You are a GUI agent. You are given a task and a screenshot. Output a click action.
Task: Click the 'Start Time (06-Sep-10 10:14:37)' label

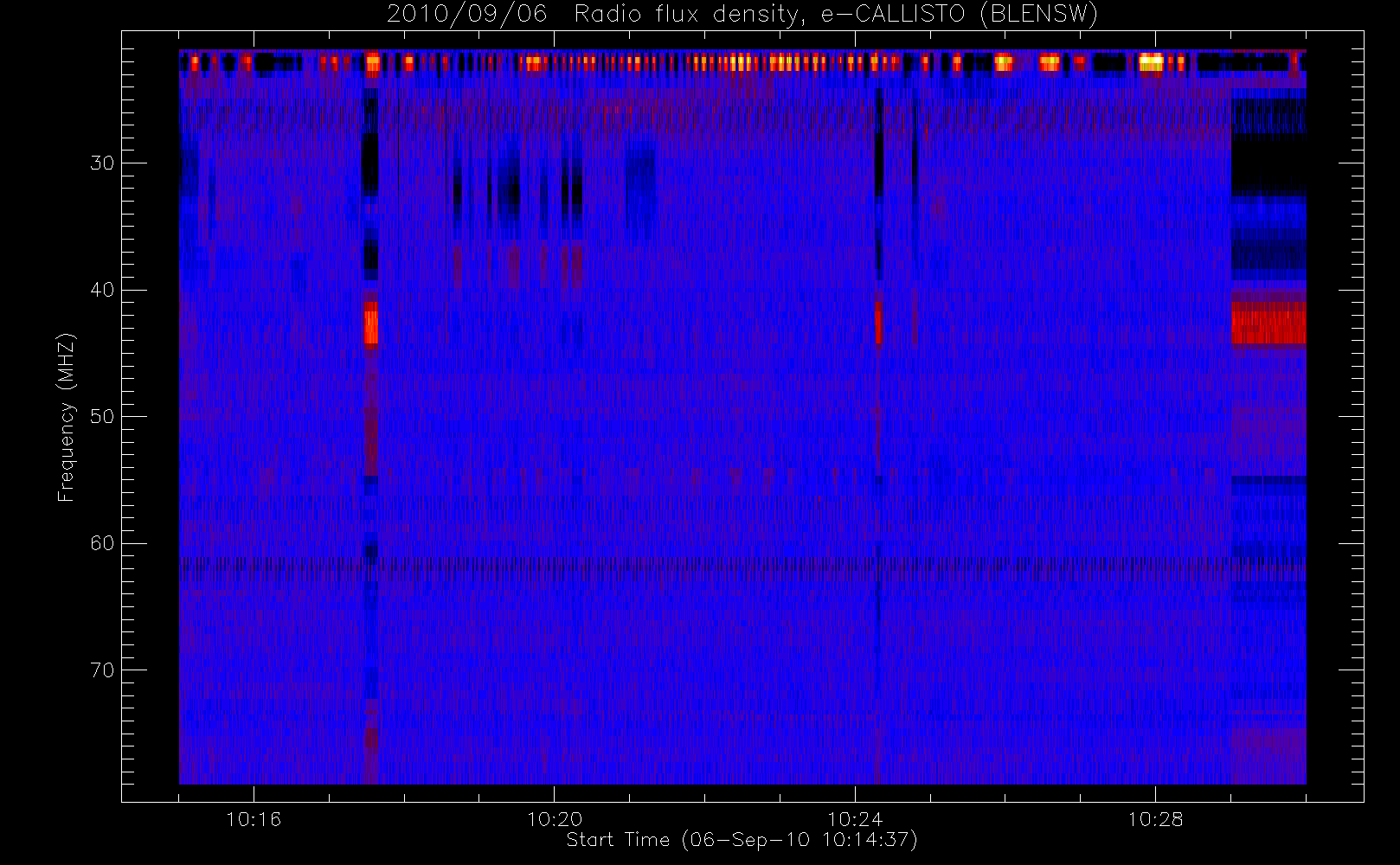[x=742, y=840]
